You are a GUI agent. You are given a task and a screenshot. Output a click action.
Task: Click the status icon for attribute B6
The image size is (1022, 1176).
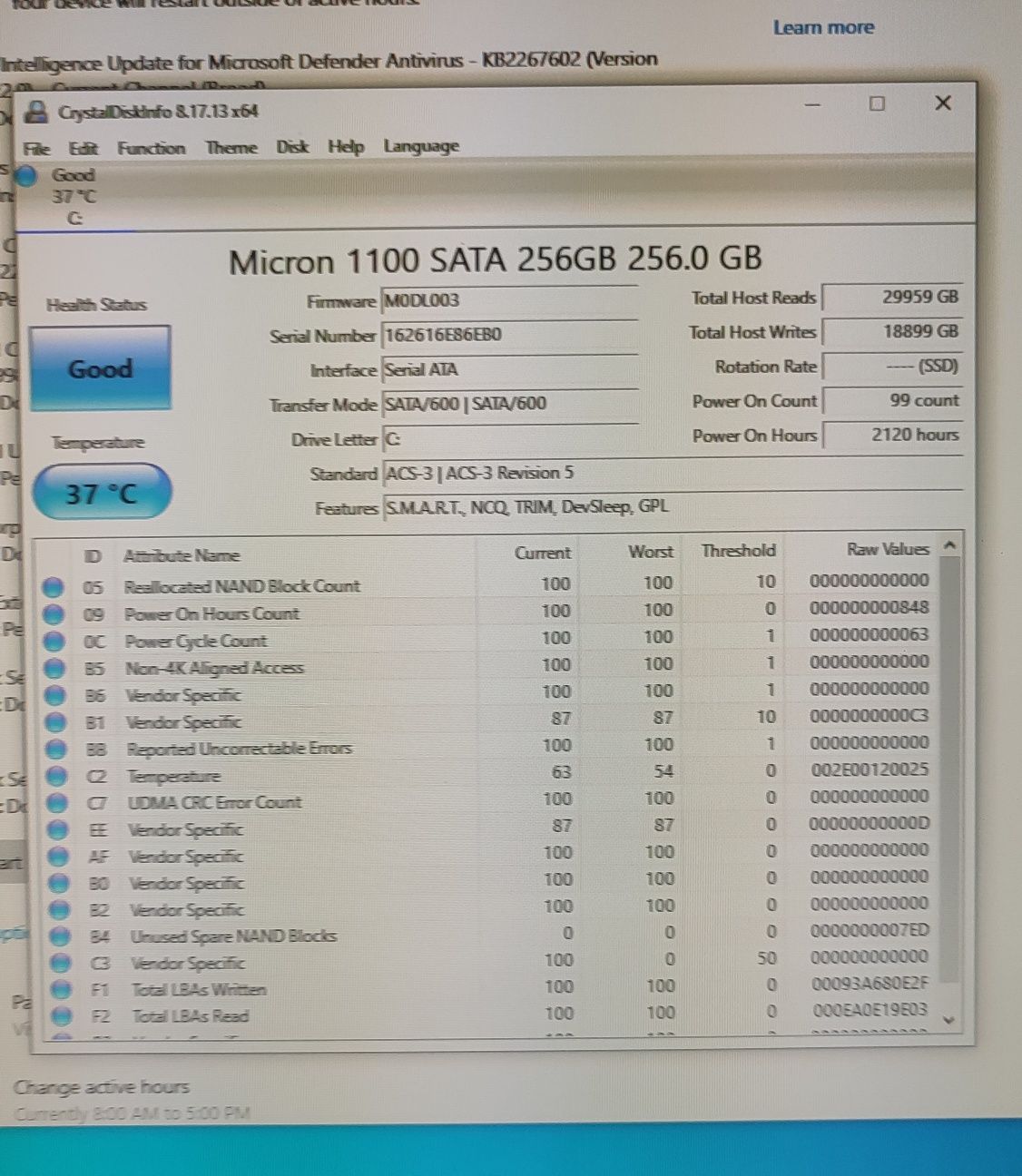click(55, 696)
